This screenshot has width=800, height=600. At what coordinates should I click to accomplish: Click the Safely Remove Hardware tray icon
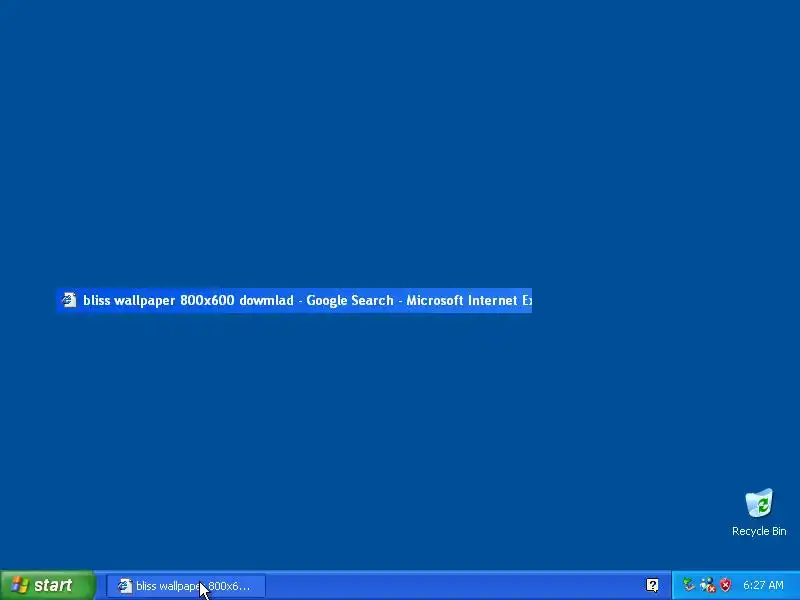click(x=689, y=585)
